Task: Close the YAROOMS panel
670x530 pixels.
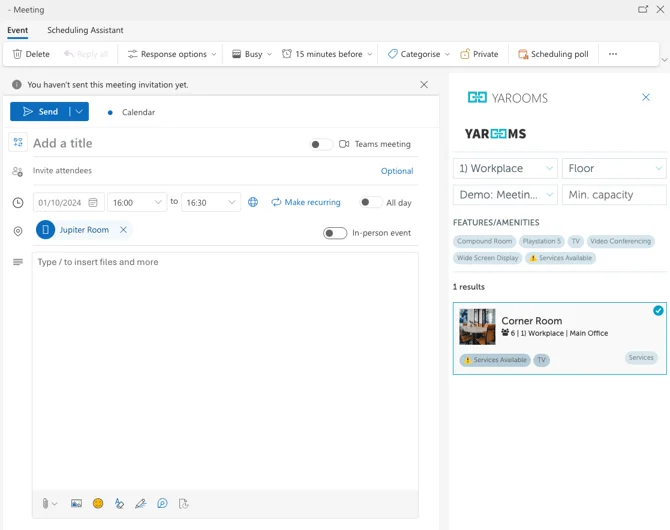Action: coord(646,97)
